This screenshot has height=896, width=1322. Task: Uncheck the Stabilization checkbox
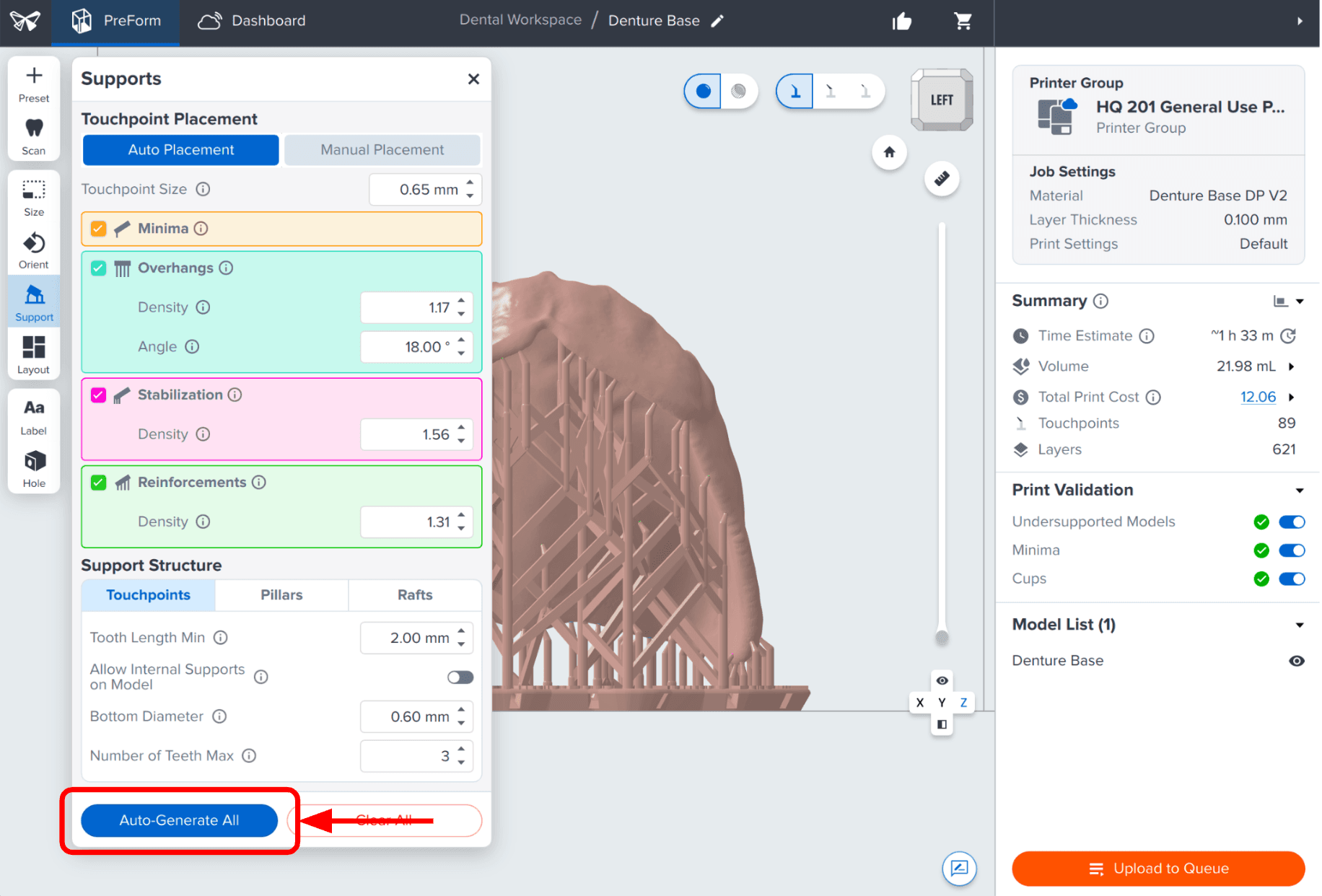point(99,395)
